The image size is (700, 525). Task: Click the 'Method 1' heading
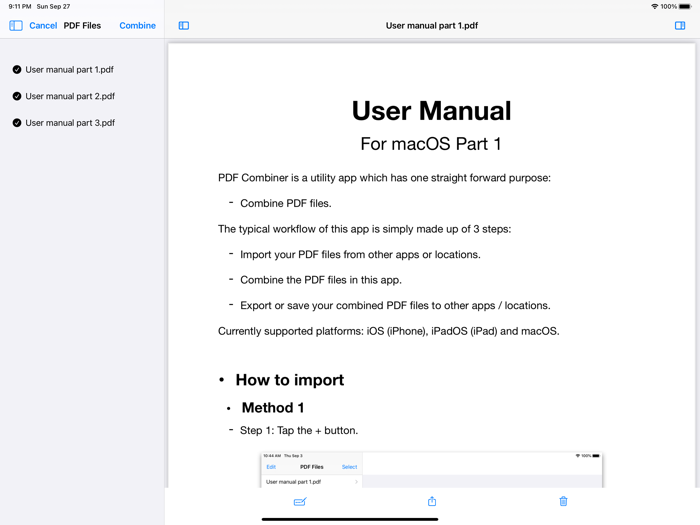[273, 408]
